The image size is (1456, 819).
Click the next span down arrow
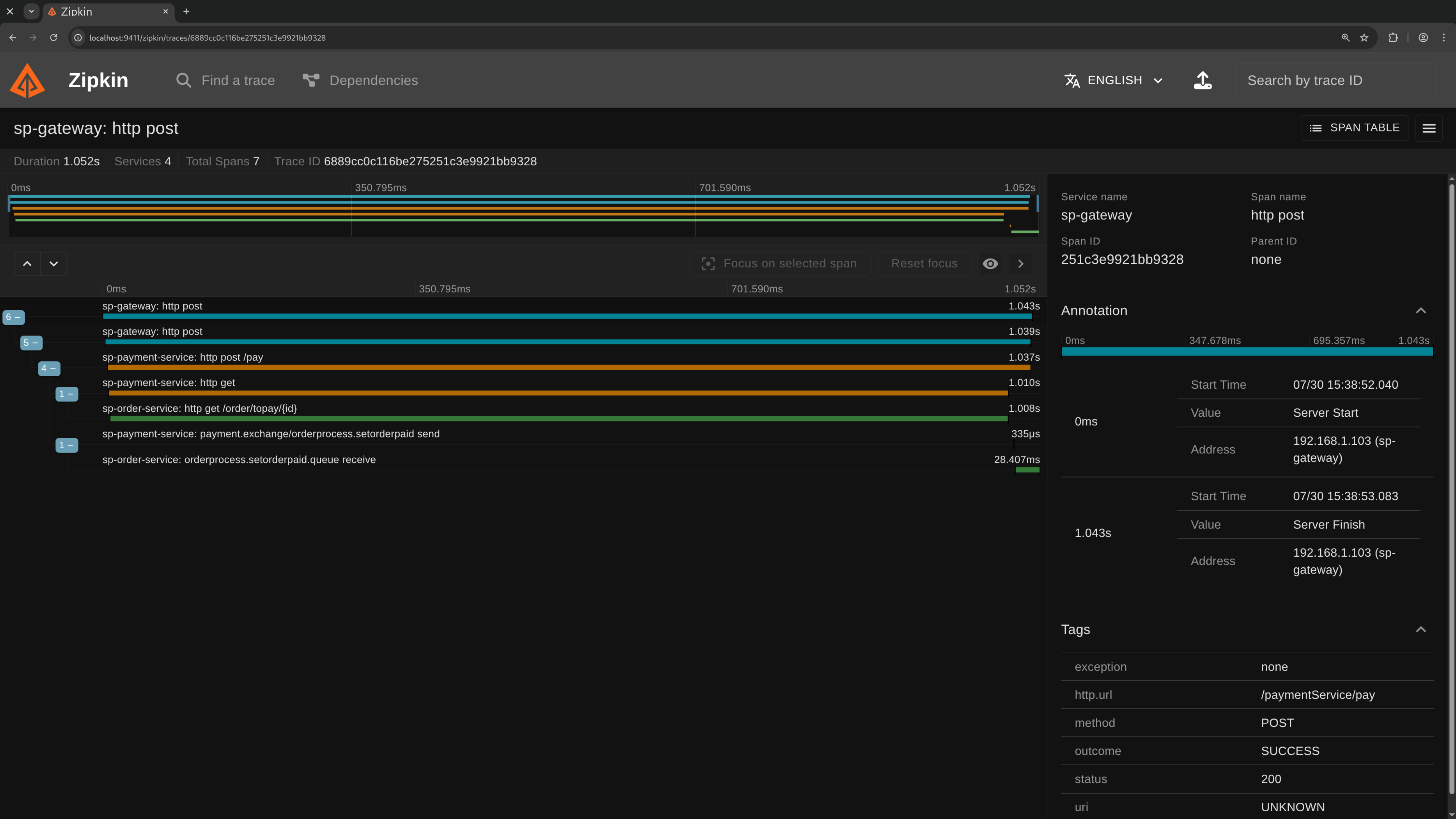pos(54,264)
